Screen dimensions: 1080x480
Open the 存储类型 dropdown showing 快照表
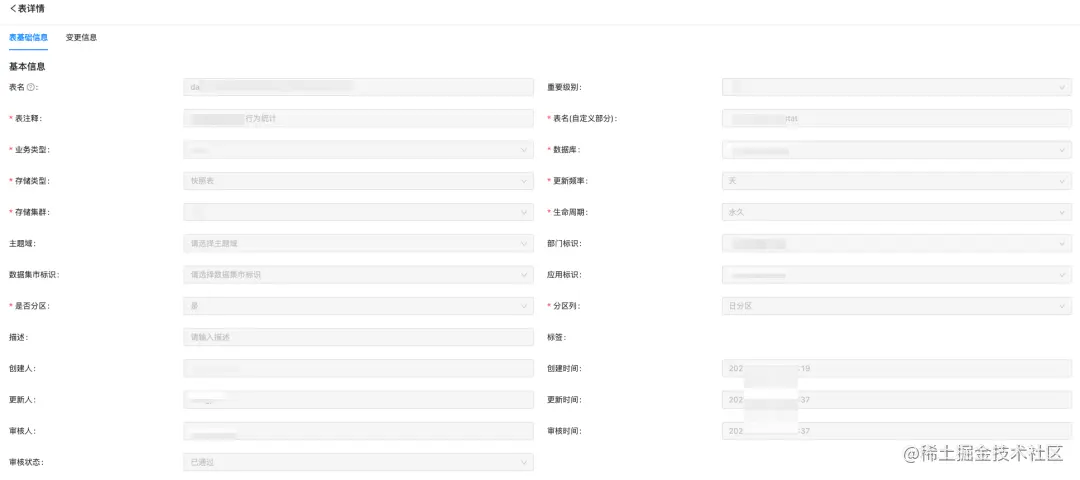coord(358,181)
